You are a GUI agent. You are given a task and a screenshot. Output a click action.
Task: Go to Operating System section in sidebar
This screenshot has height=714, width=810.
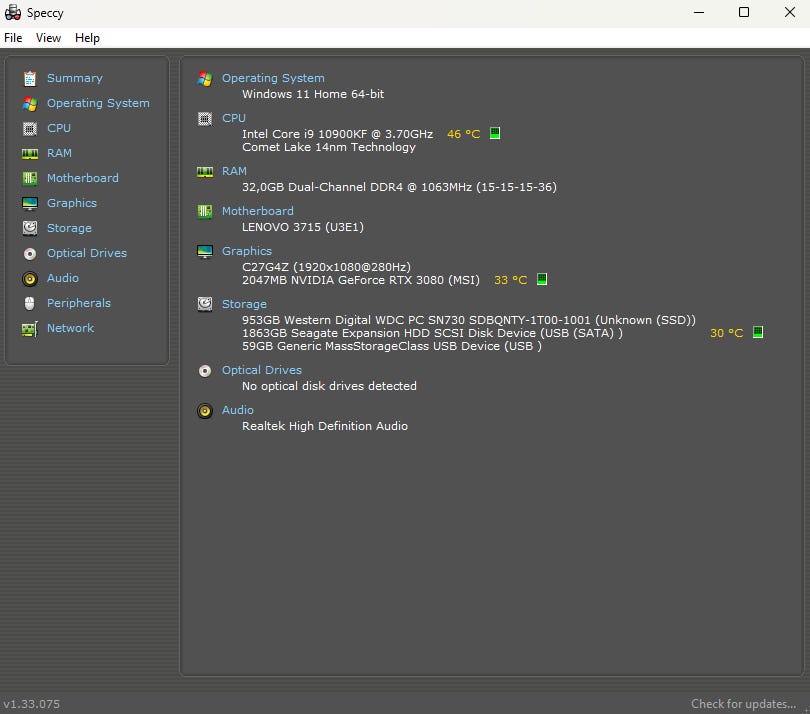(x=98, y=103)
